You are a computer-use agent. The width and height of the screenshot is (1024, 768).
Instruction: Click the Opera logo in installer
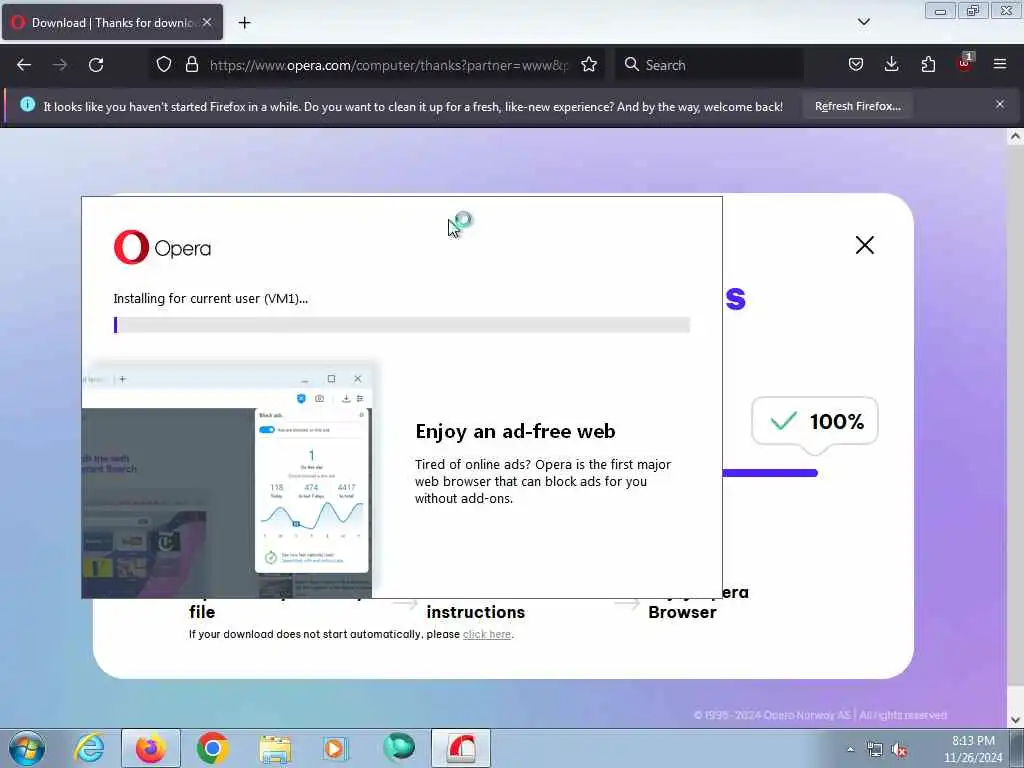click(162, 248)
